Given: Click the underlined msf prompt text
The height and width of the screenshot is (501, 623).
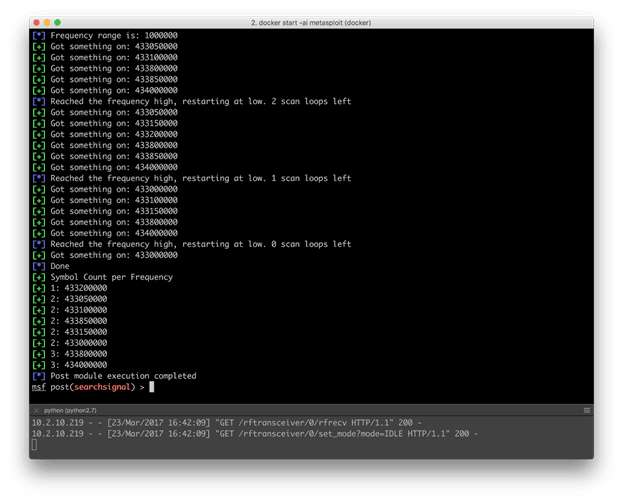Looking at the screenshot, I should (x=38, y=386).
